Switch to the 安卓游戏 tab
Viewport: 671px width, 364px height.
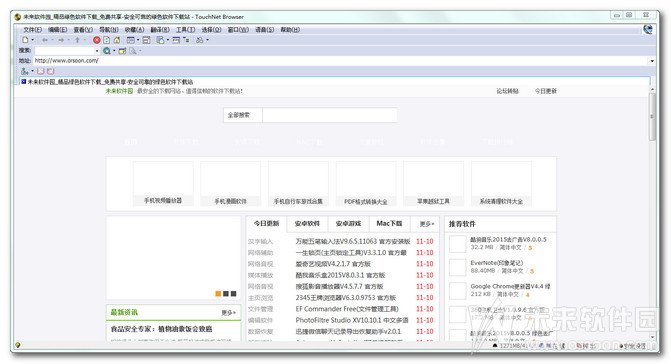348,223
